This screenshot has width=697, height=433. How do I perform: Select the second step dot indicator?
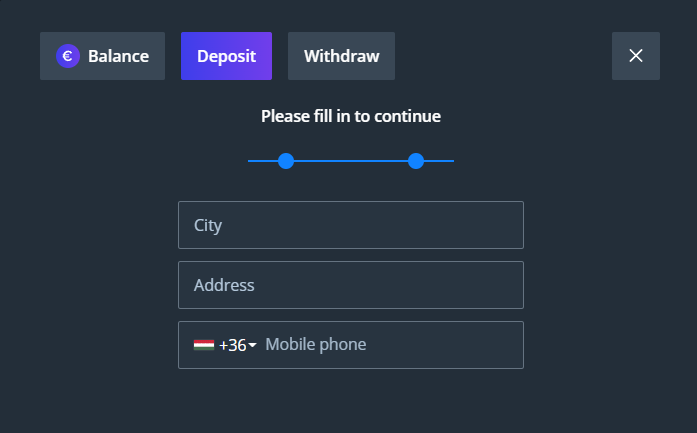tap(416, 161)
